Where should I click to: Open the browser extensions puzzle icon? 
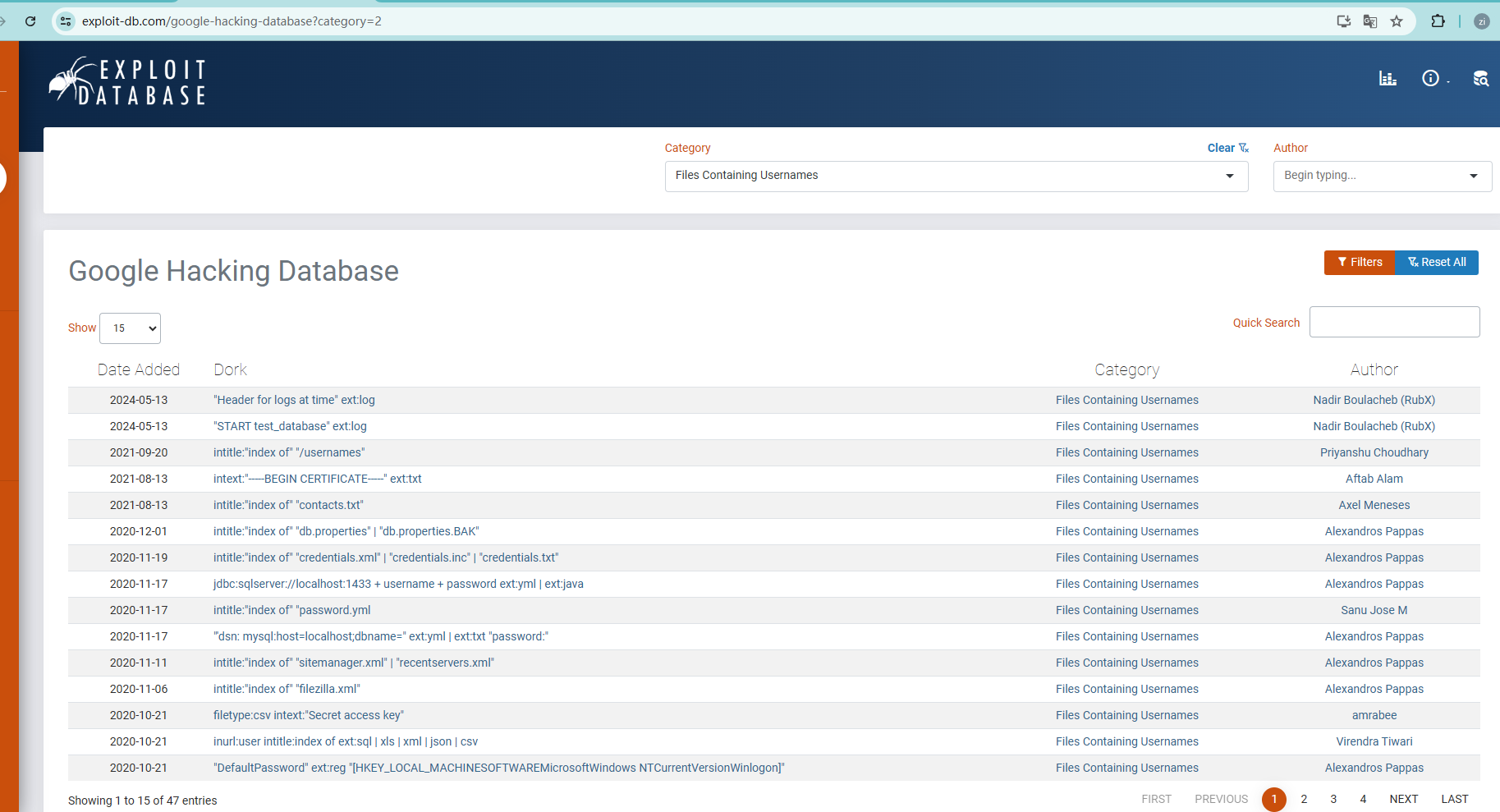pyautogui.click(x=1438, y=21)
